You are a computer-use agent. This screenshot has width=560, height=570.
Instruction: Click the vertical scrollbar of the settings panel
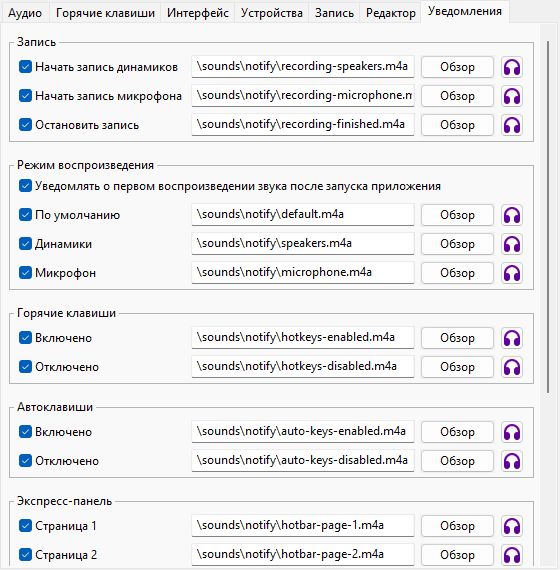tap(548, 217)
